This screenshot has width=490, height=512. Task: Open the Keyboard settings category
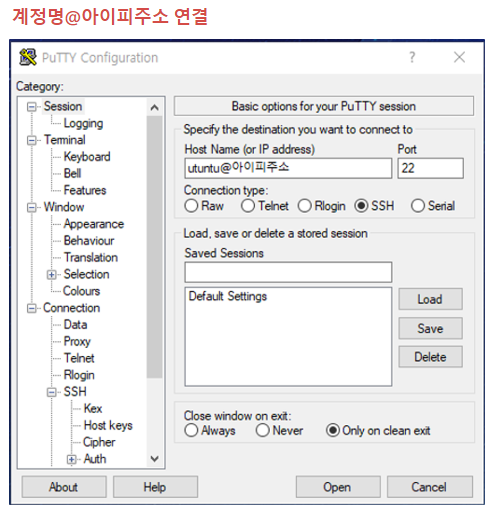point(87,157)
